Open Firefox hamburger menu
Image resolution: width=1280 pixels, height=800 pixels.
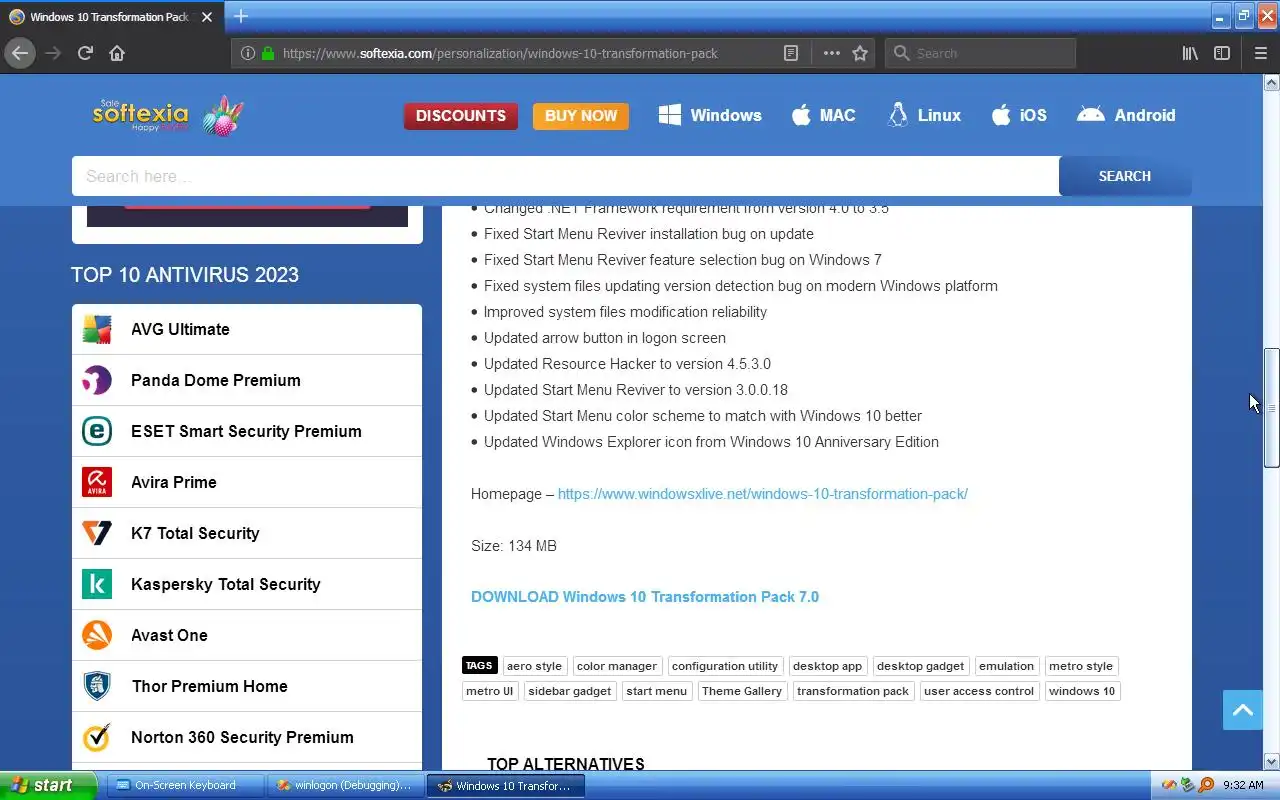pyautogui.click(x=1260, y=53)
